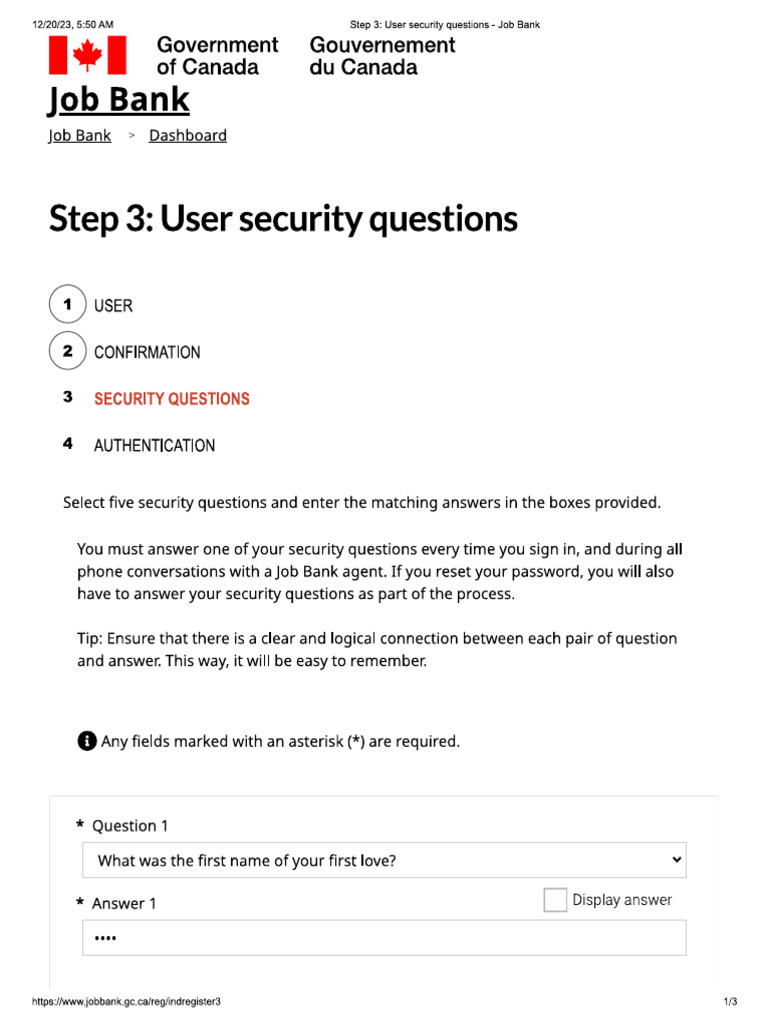The image size is (768, 1024).
Task: Click the Question 1 dropdown arrow
Action: [676, 859]
